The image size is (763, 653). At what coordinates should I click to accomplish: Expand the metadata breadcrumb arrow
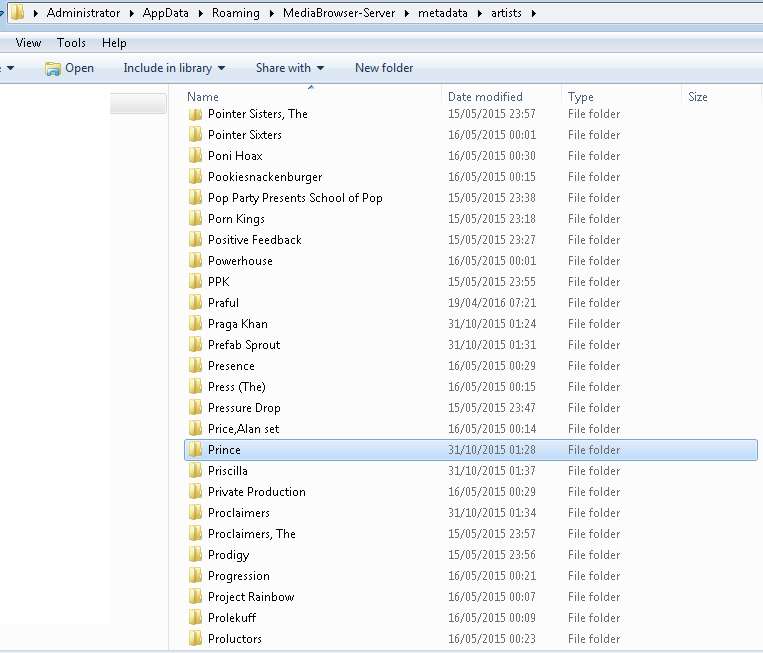(479, 14)
